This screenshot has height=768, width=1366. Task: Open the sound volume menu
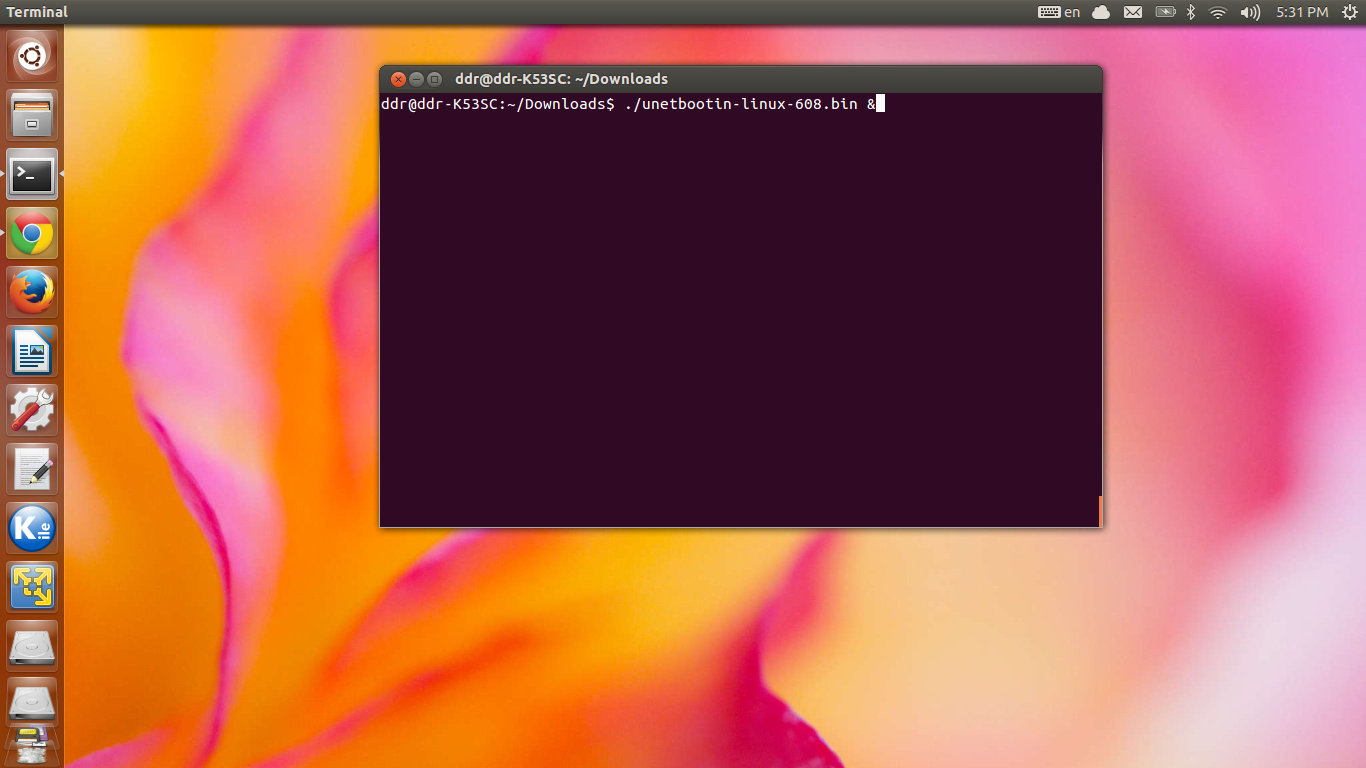[x=1249, y=12]
